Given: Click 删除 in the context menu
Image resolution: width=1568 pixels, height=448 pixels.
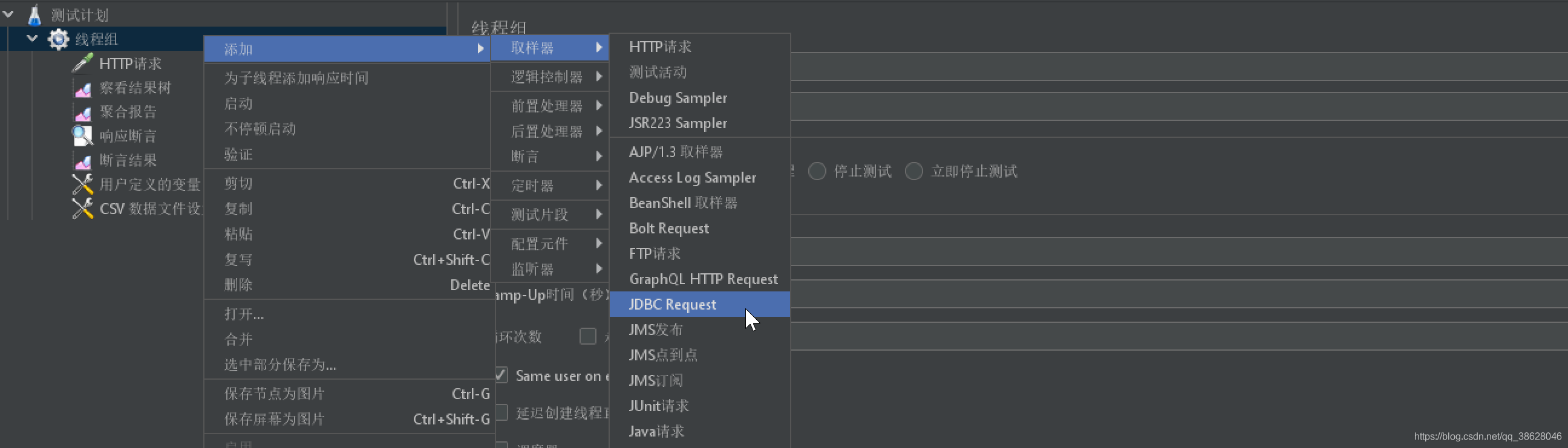Looking at the screenshot, I should tap(348, 285).
